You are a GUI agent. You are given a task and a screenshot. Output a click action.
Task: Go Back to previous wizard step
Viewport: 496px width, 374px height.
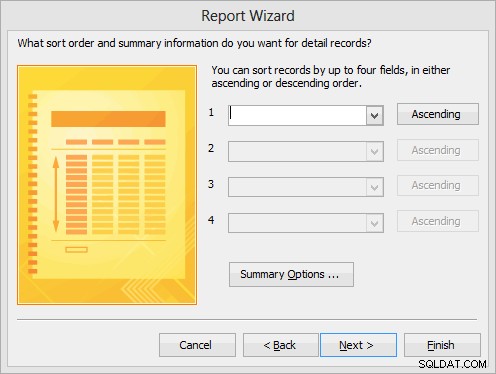[x=280, y=345]
